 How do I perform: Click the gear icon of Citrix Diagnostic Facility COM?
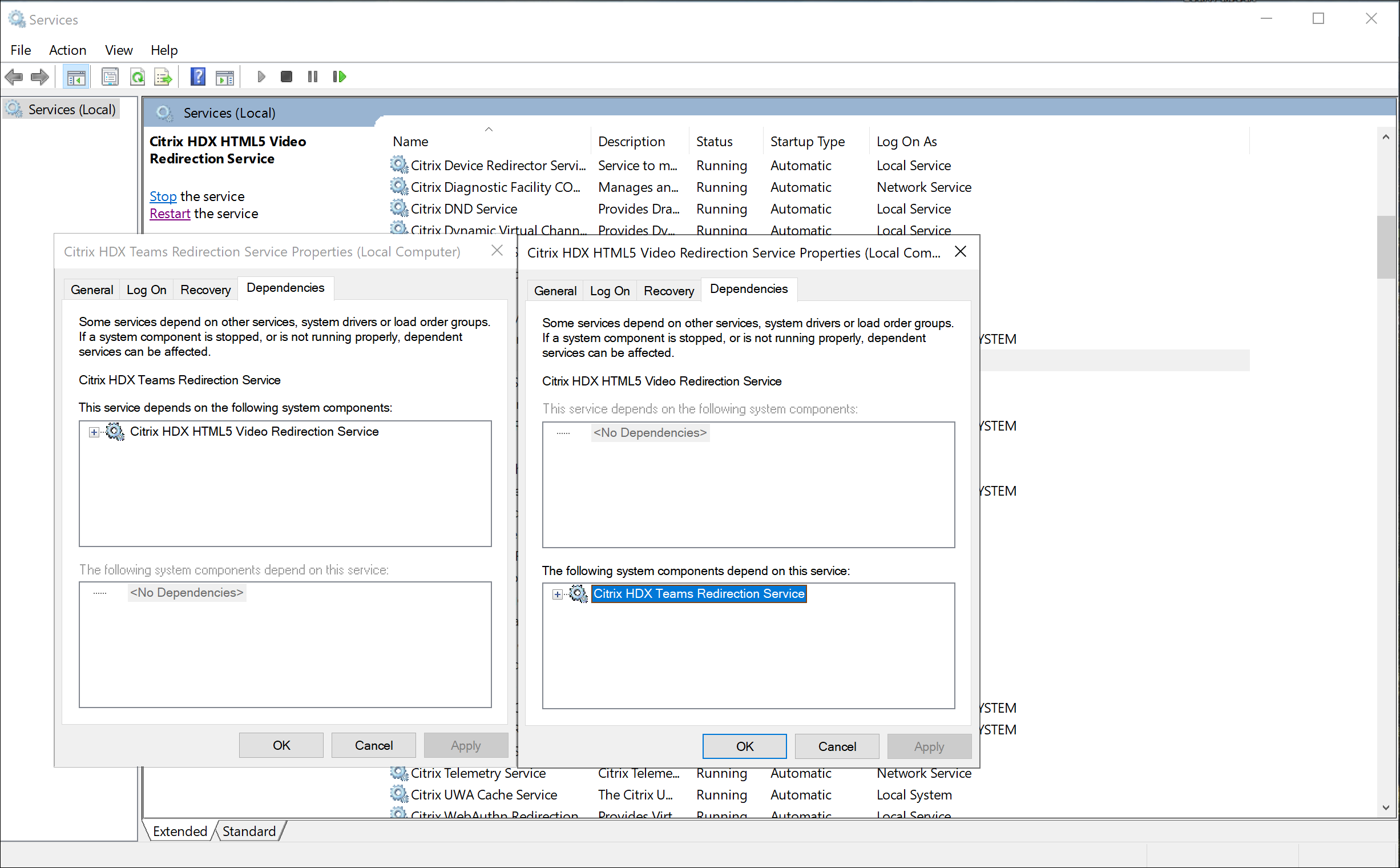click(x=399, y=187)
